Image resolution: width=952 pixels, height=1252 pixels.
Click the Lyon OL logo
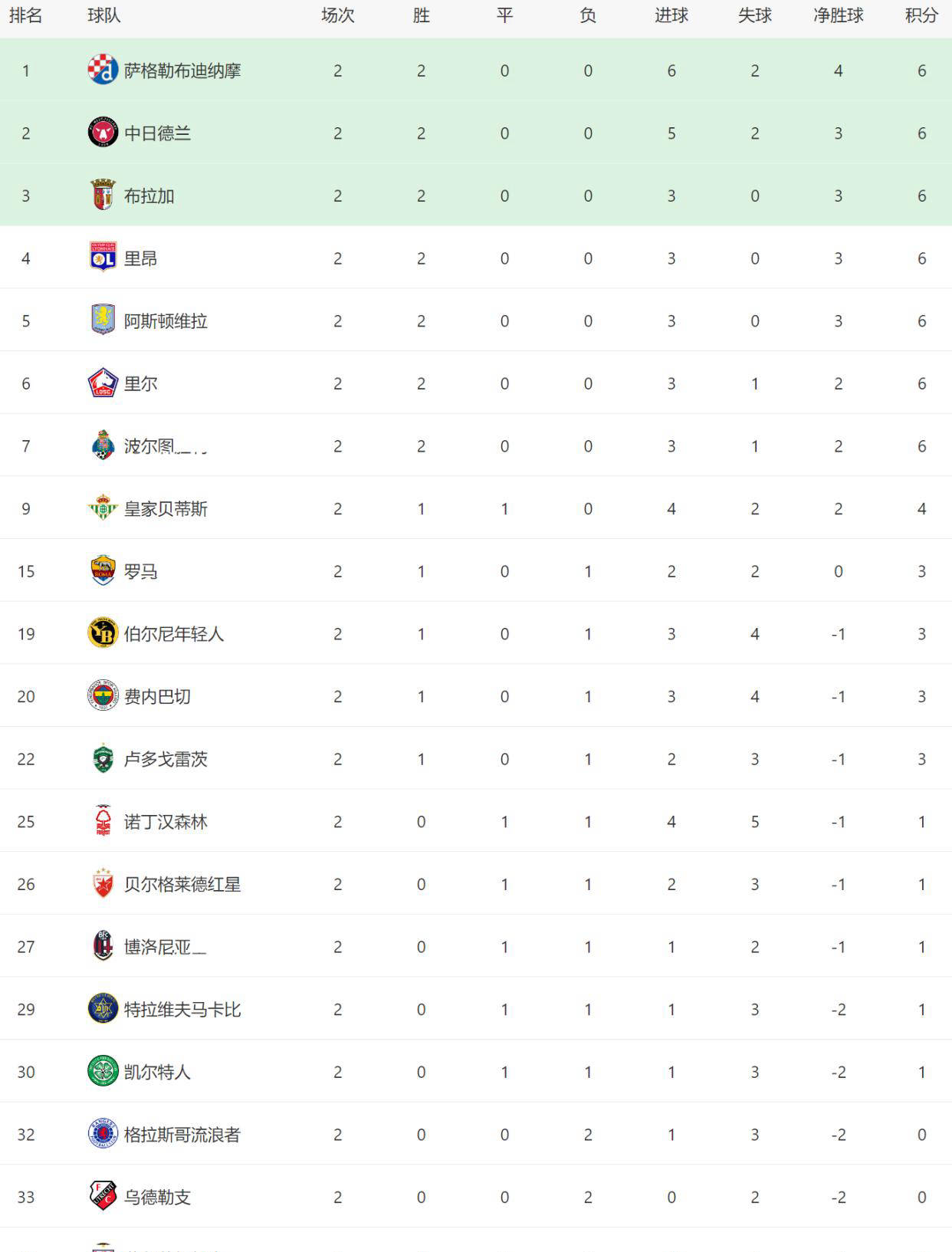coord(103,258)
